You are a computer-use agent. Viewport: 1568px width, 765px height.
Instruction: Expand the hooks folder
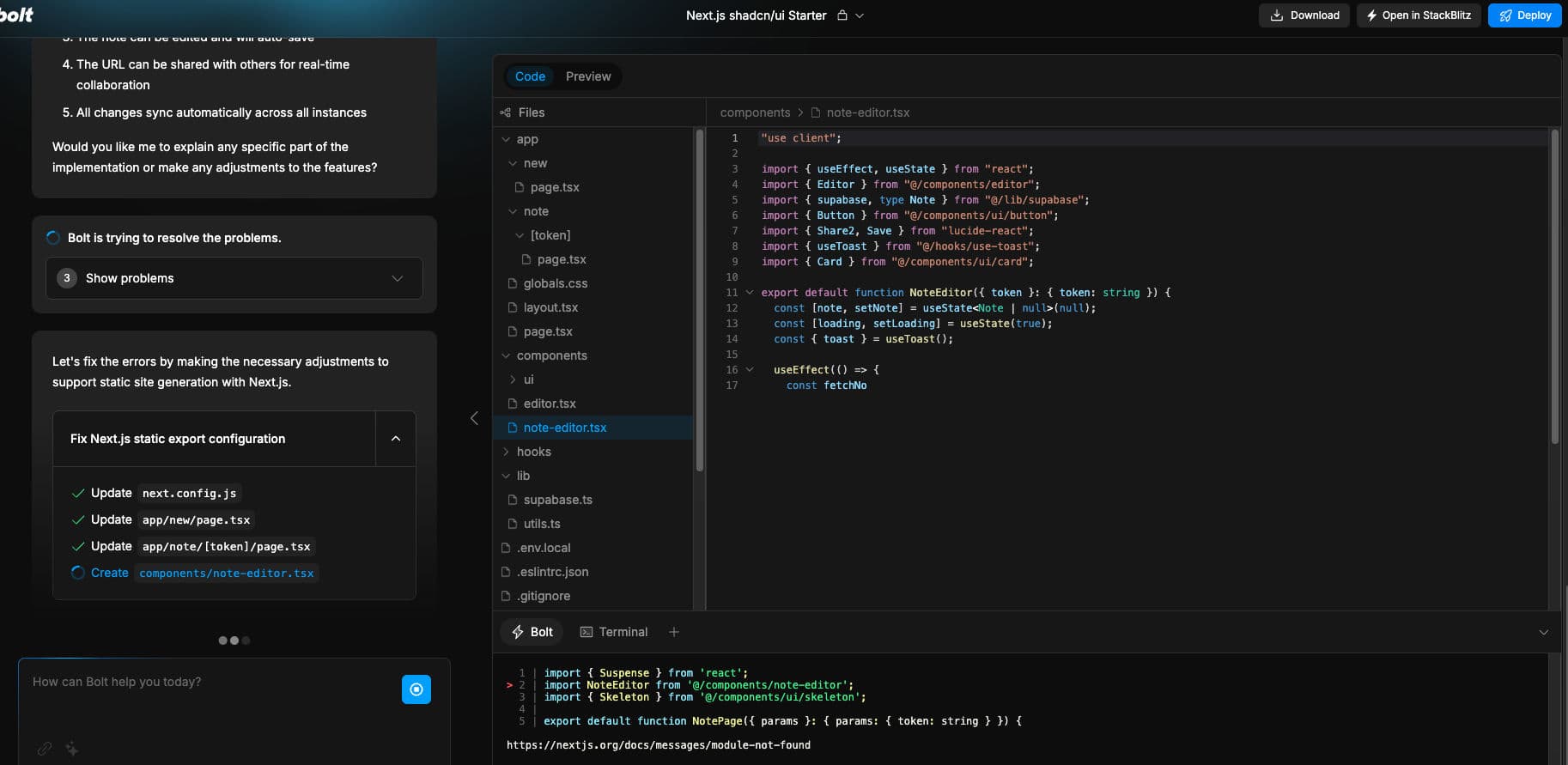pos(533,452)
